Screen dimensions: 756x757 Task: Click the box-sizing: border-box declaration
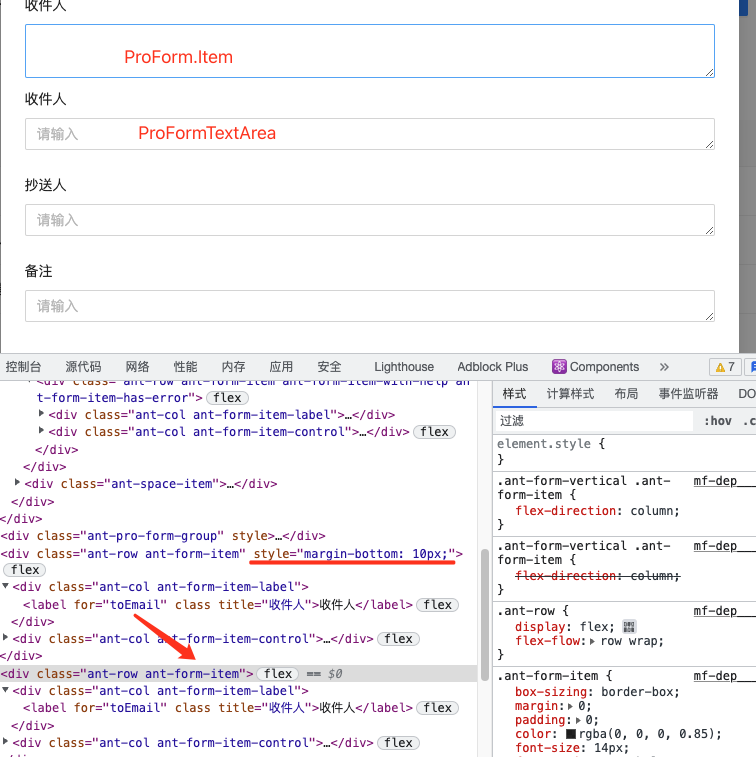pyautogui.click(x=597, y=692)
